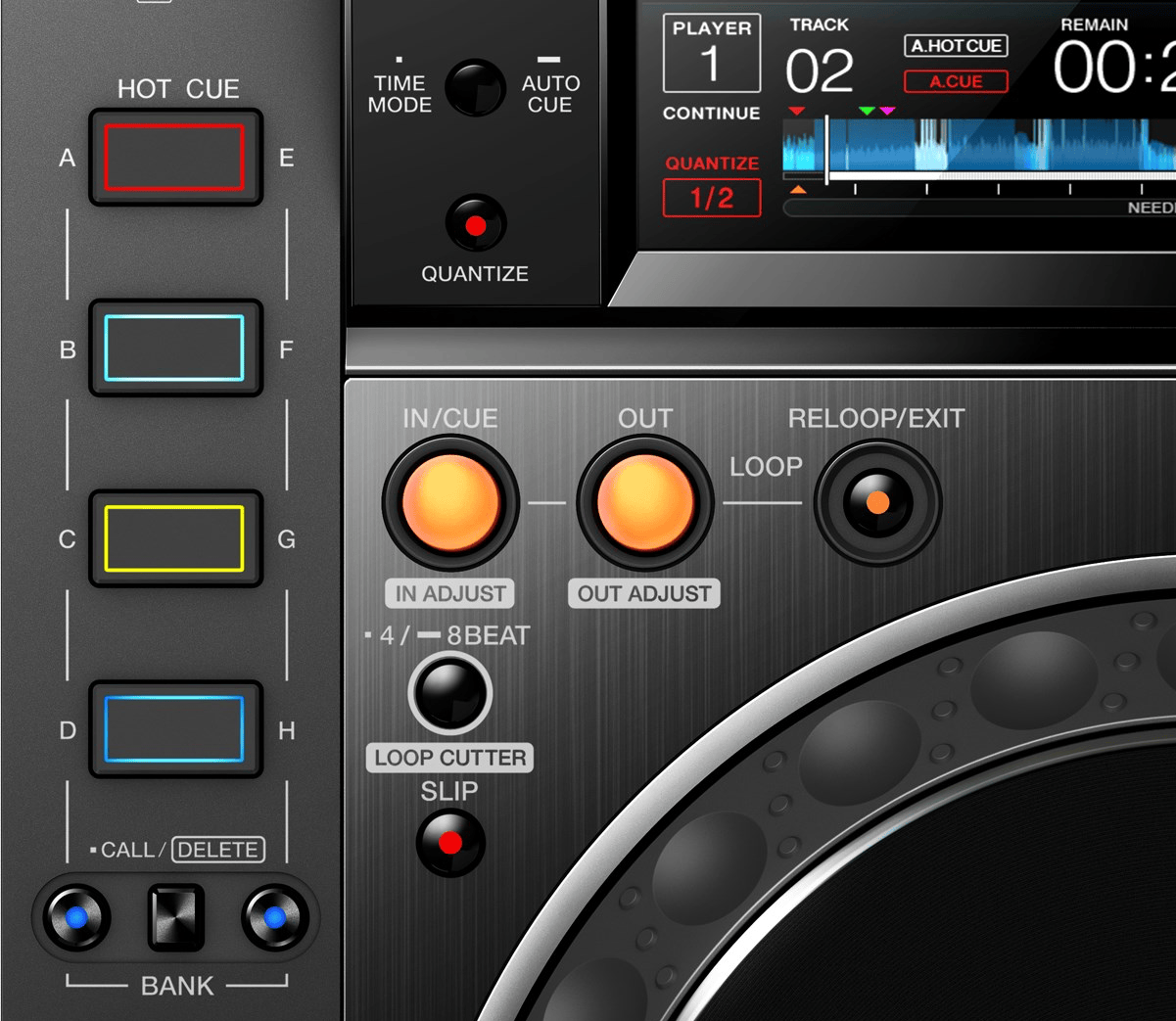The width and height of the screenshot is (1176, 1021).
Task: Set loop out with the OUT button
Action: 645,502
